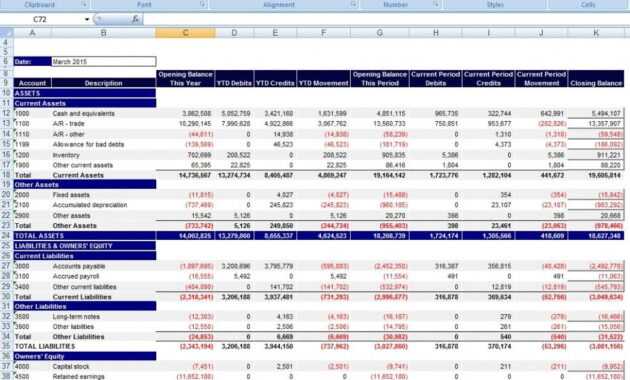Image resolution: width=630 pixels, height=380 pixels.
Task: Open the Font group dialog launcher
Action: point(203,4)
